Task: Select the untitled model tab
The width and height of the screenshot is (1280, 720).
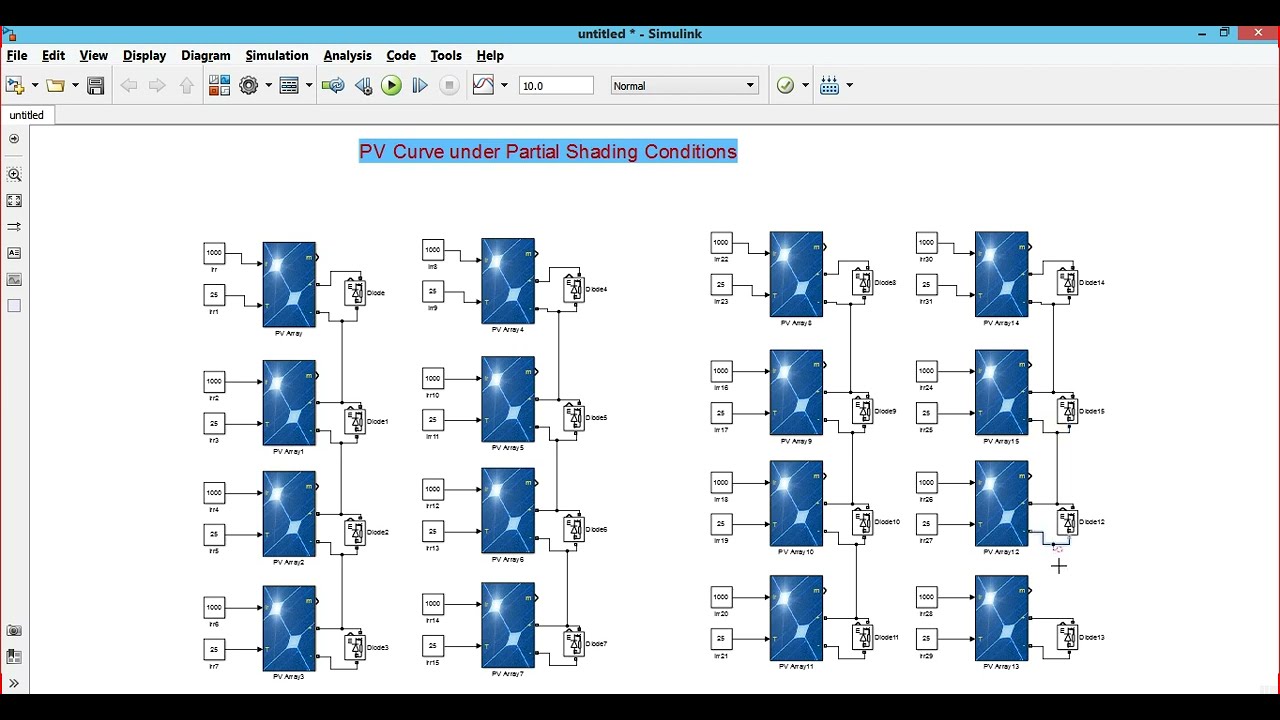Action: pos(27,115)
